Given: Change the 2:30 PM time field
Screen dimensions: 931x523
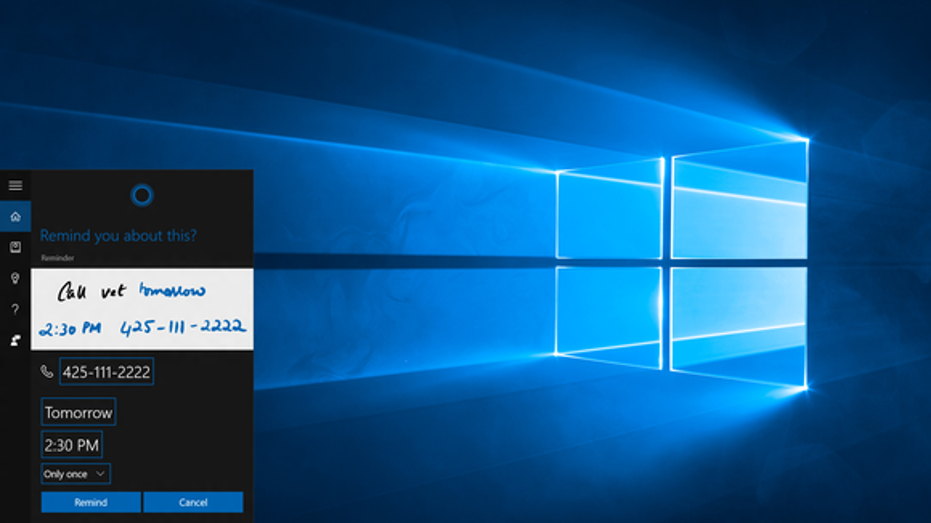Looking at the screenshot, I should (x=72, y=445).
